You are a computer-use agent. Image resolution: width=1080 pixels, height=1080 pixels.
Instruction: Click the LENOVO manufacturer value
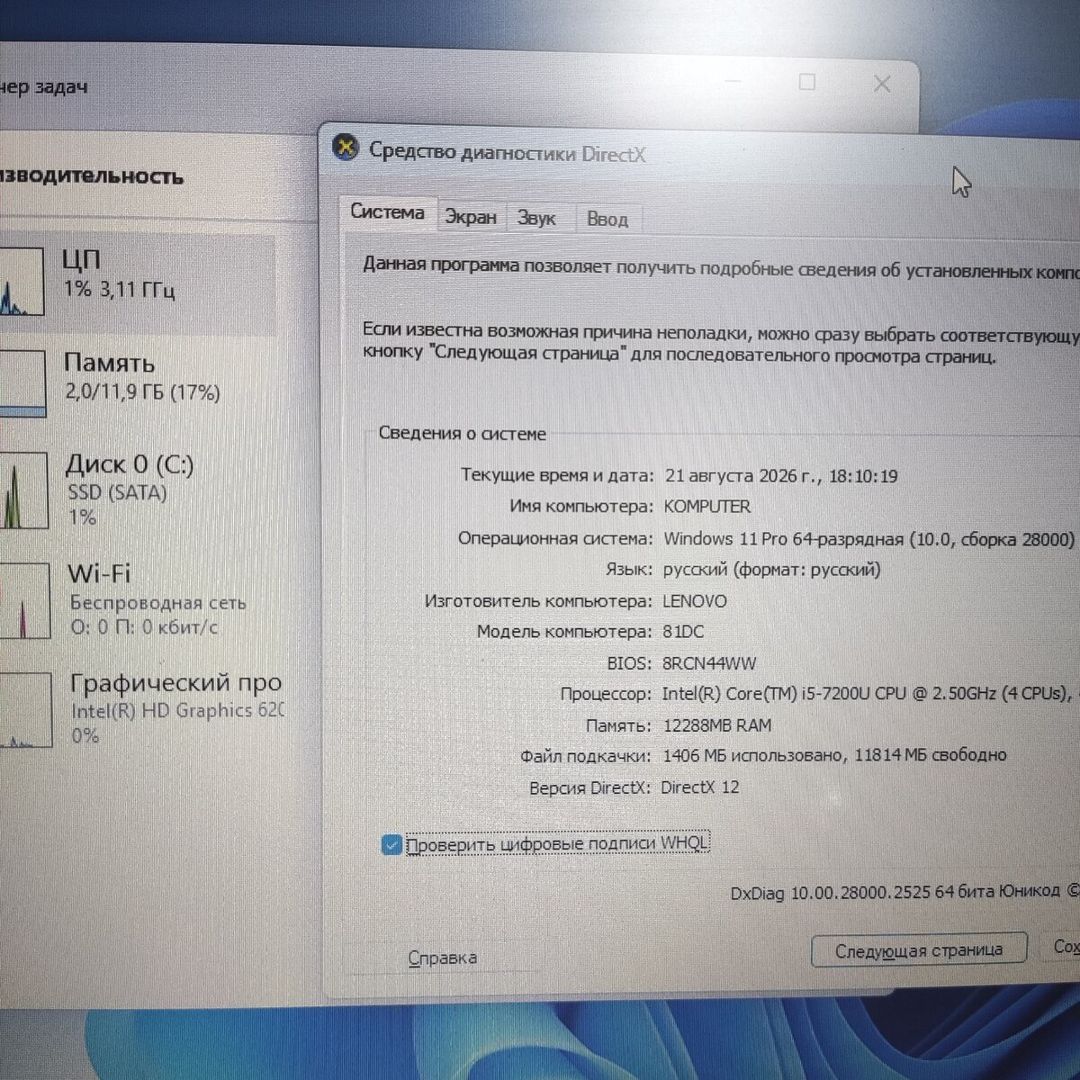694,601
